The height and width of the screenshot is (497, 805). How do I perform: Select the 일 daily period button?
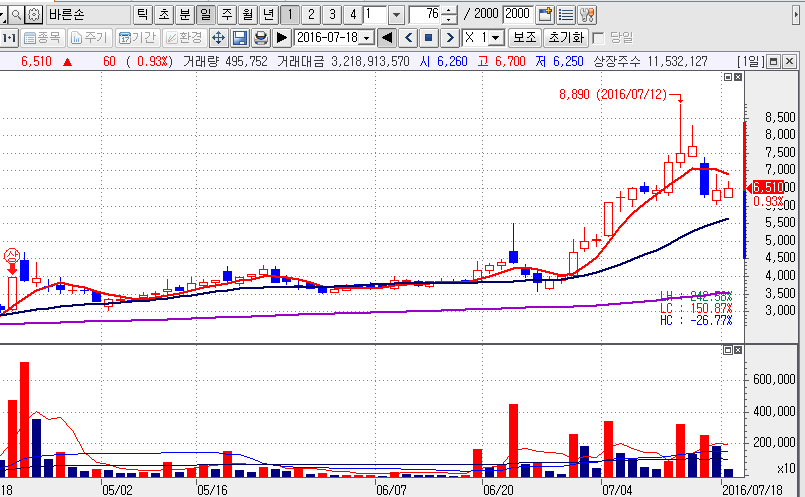coord(205,14)
